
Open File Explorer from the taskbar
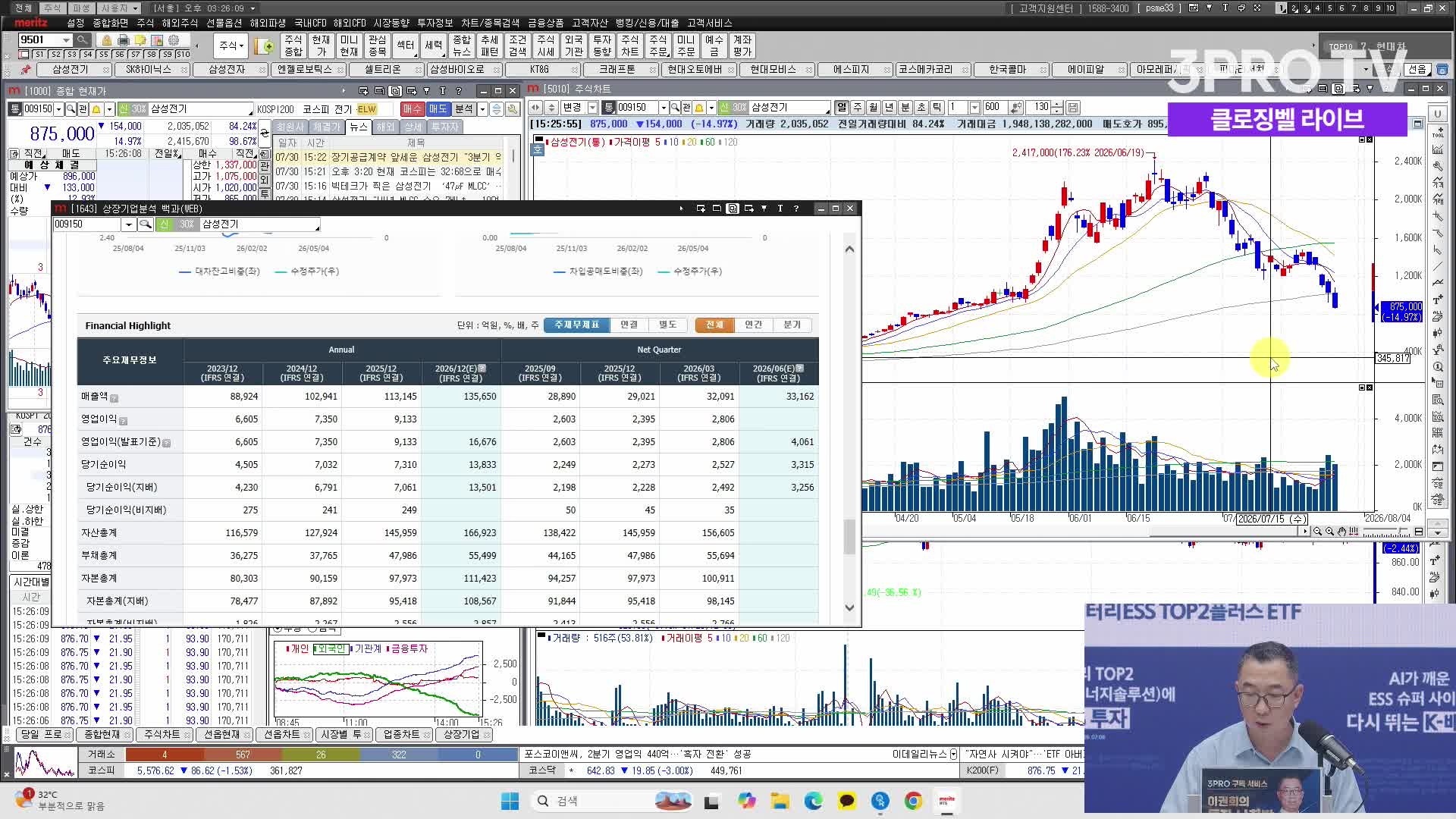(x=780, y=801)
